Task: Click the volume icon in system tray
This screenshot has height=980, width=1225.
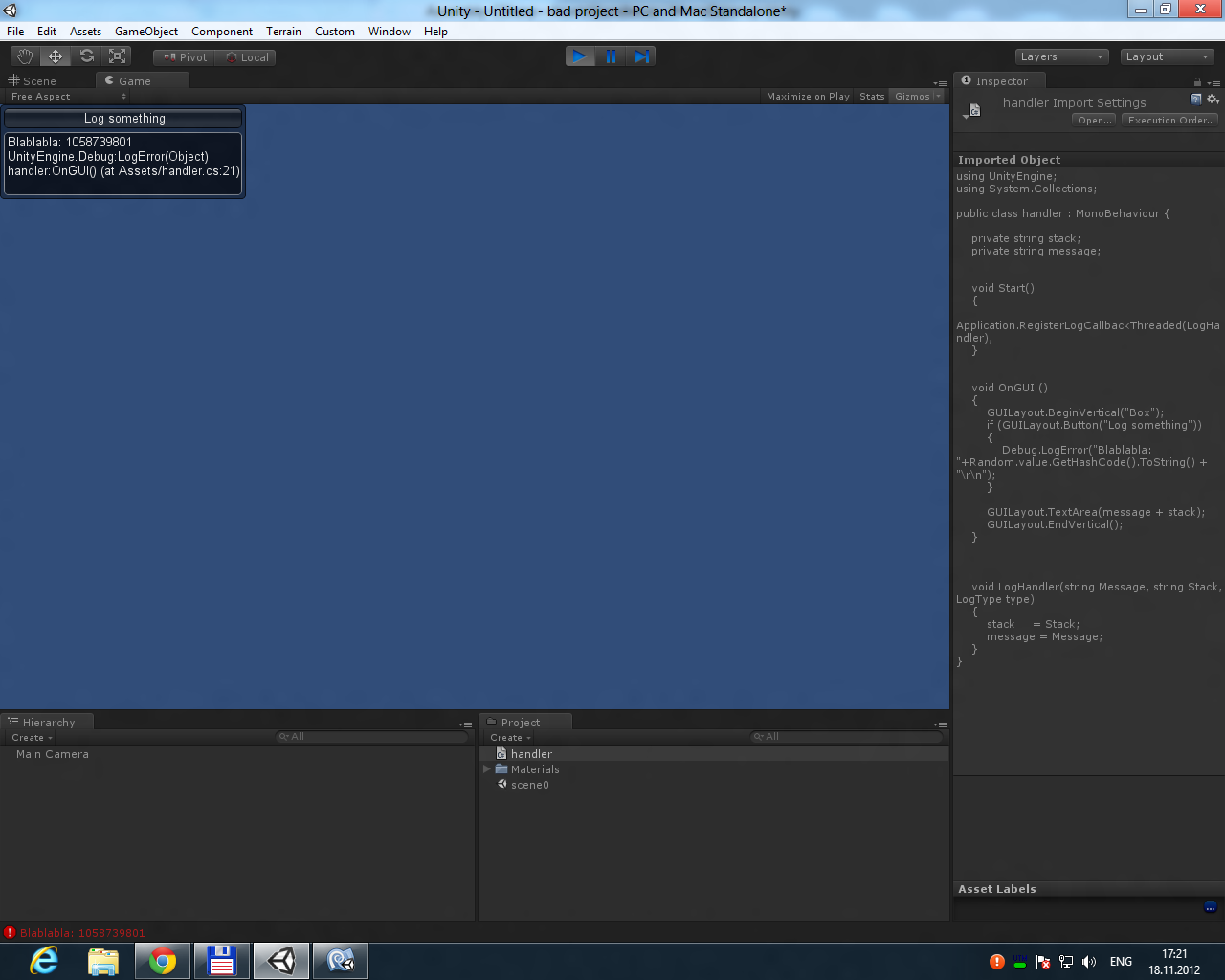Action: click(x=1088, y=962)
